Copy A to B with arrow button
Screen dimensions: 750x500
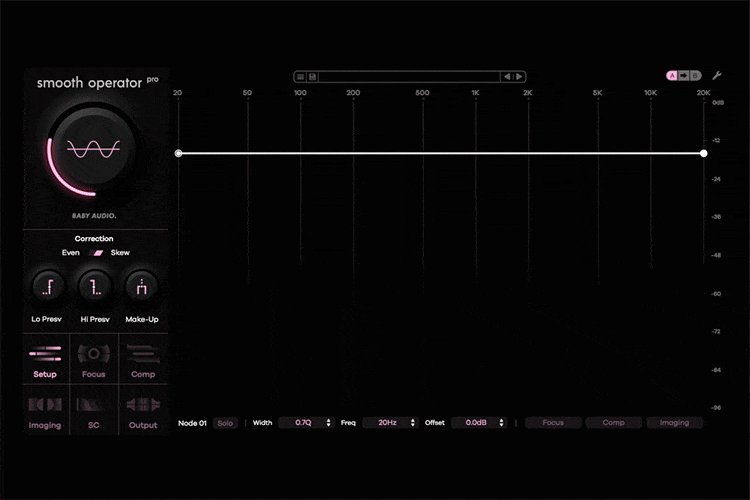coord(684,76)
